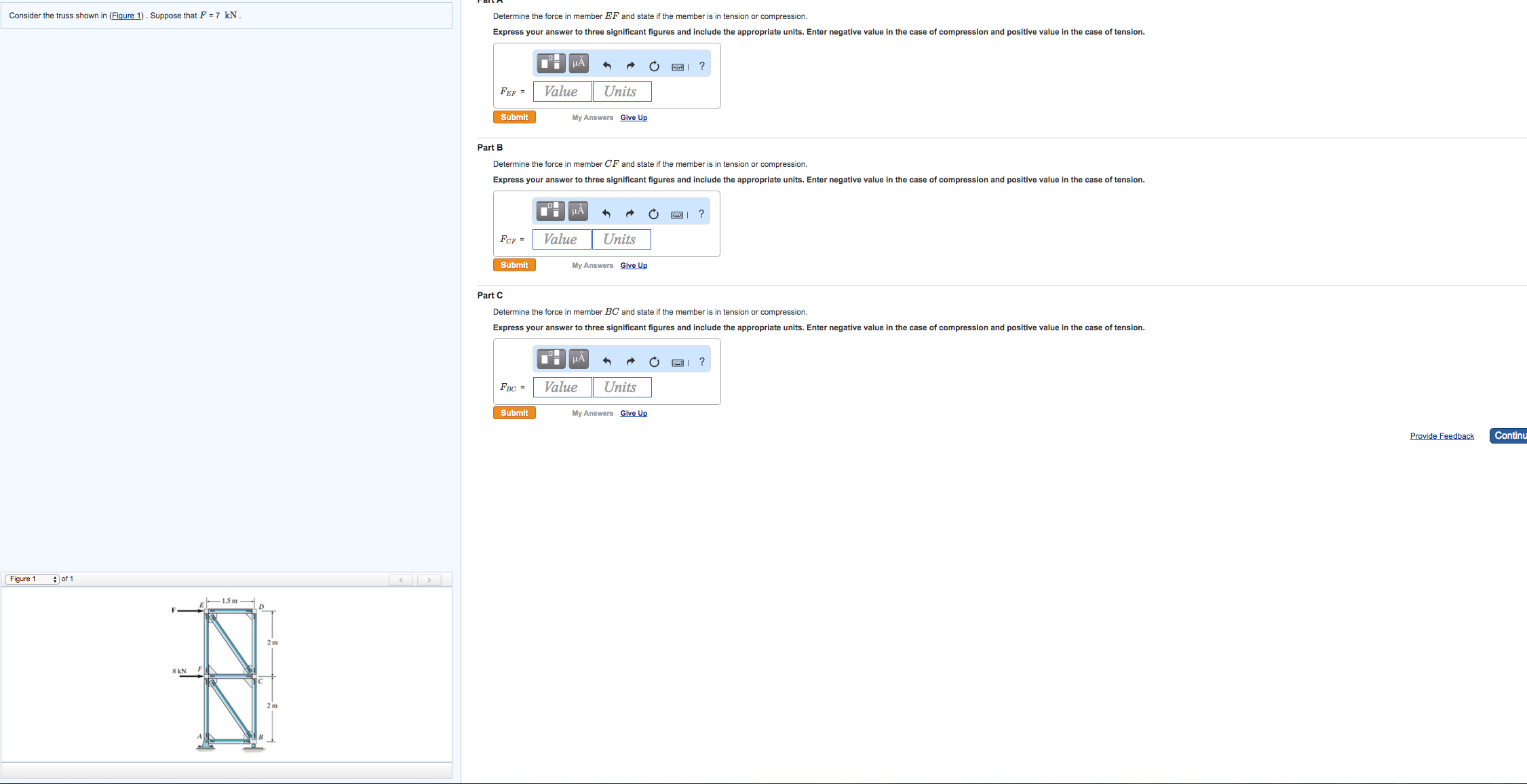Click the F_EF Value input field

click(x=562, y=92)
